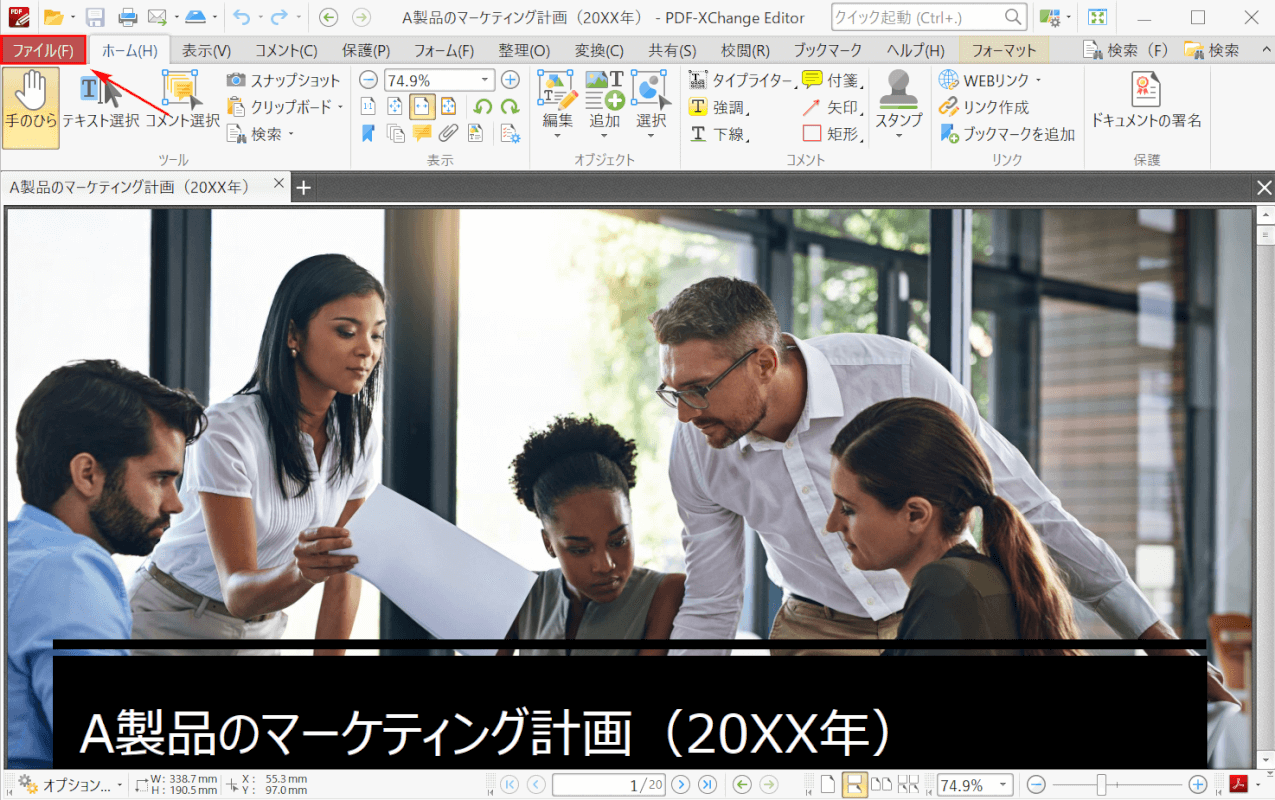Image resolution: width=1275 pixels, height=800 pixels.
Task: Switch to the コメント(C) ribbon tab
Action: tap(286, 50)
